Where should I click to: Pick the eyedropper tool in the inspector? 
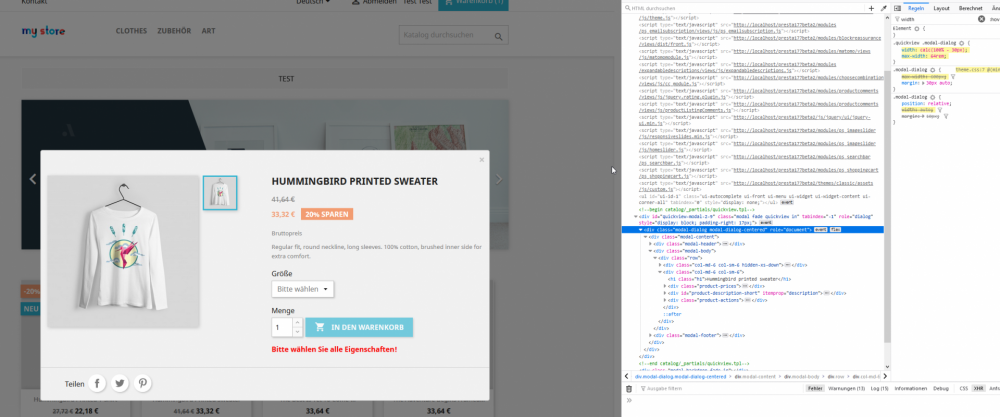[x=883, y=8]
